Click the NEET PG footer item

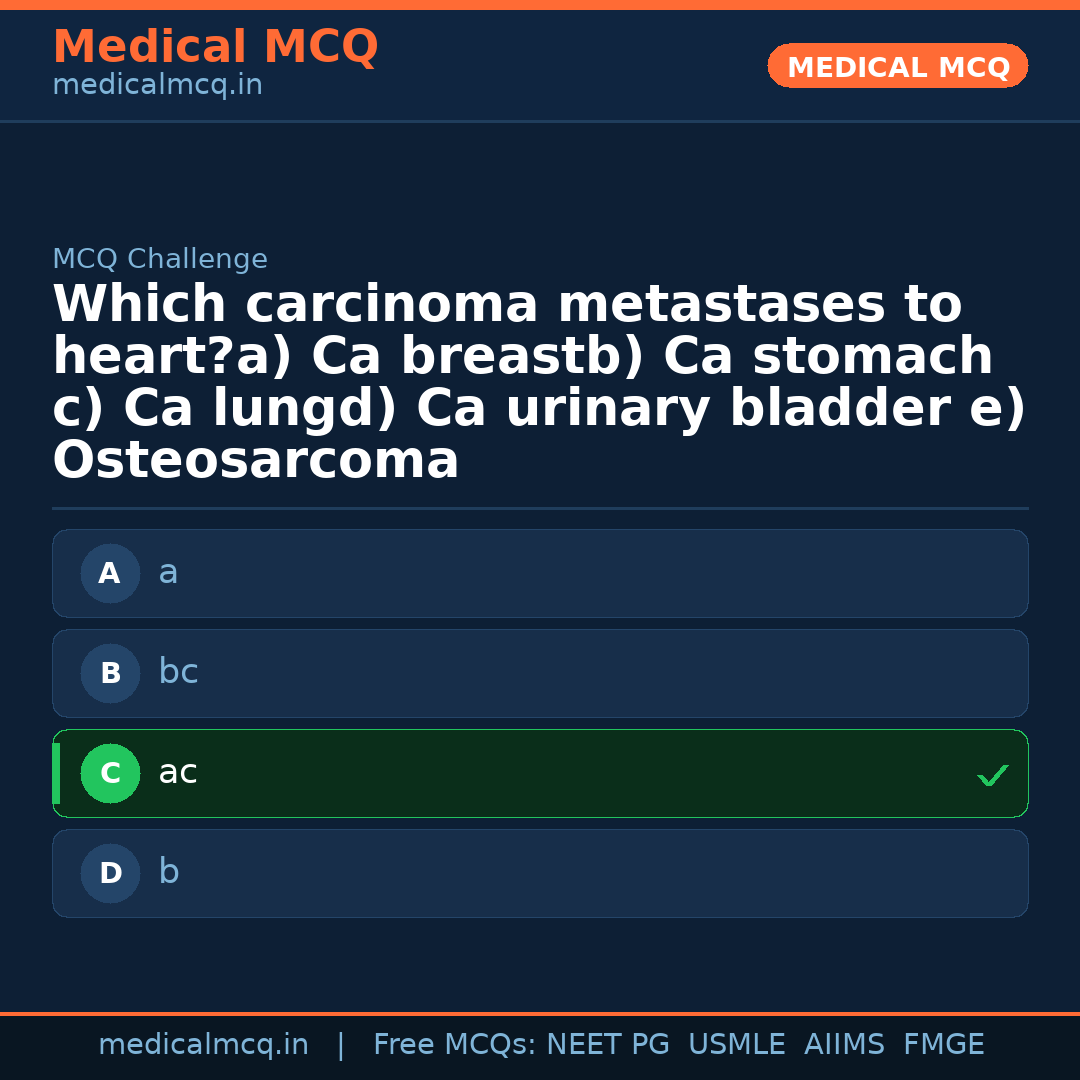click(x=607, y=1043)
